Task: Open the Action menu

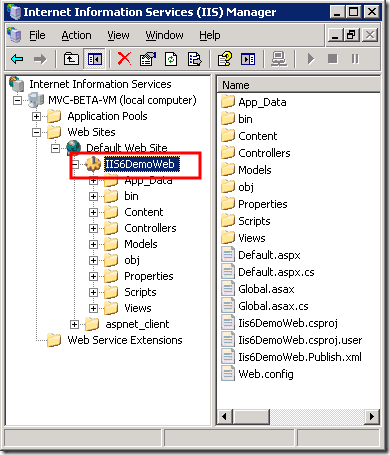Action: 76,35
